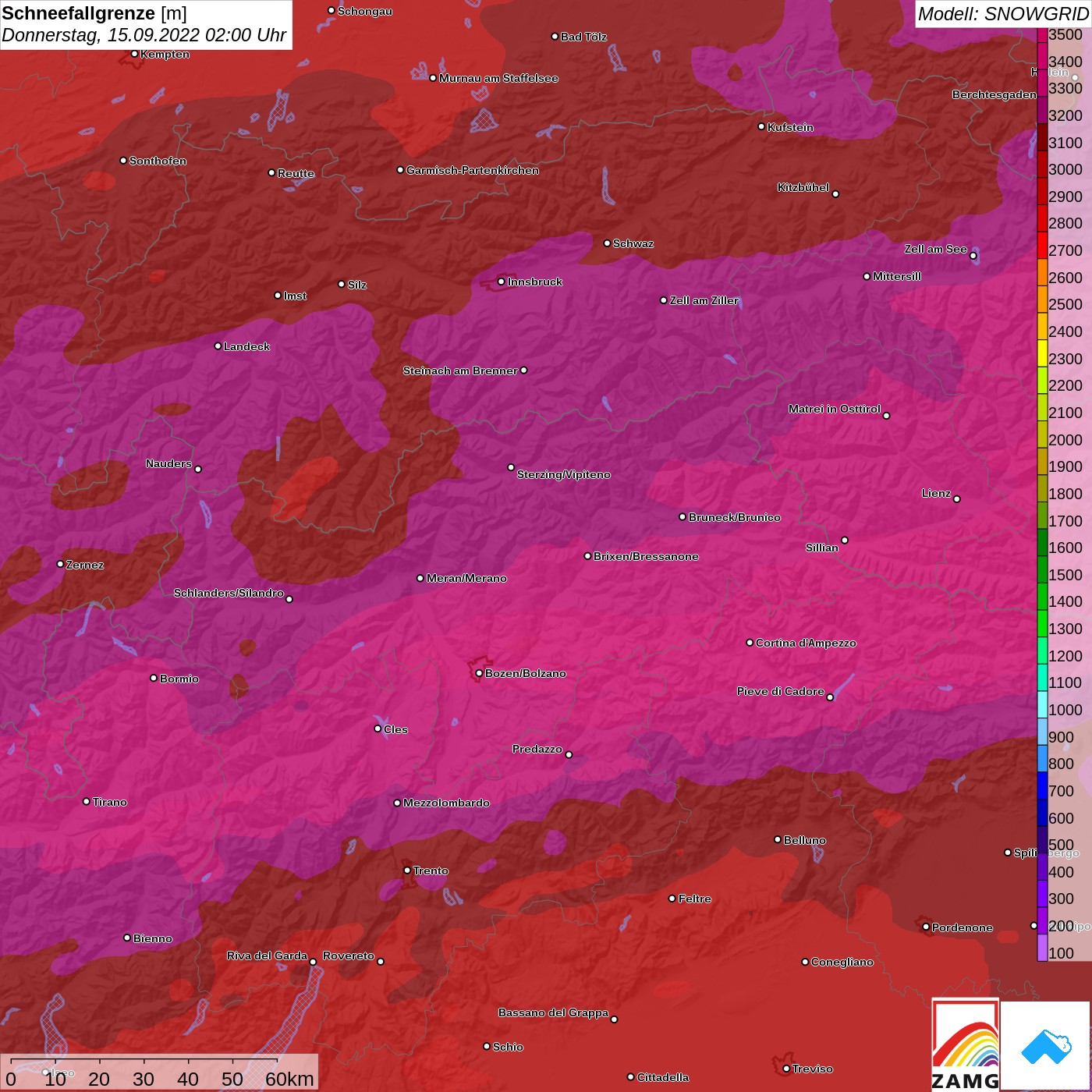Click the Pordenone label

[x=963, y=927]
